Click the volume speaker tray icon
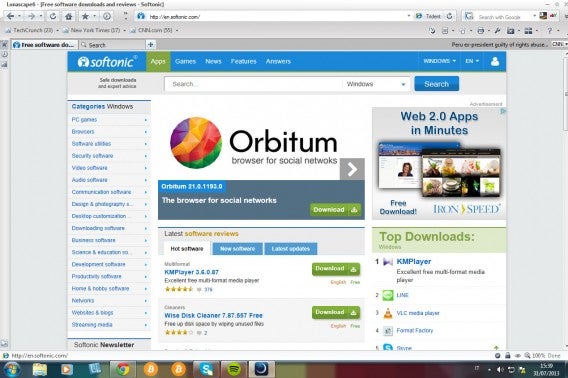This screenshot has height=378, width=568. pyautogui.click(x=500, y=369)
